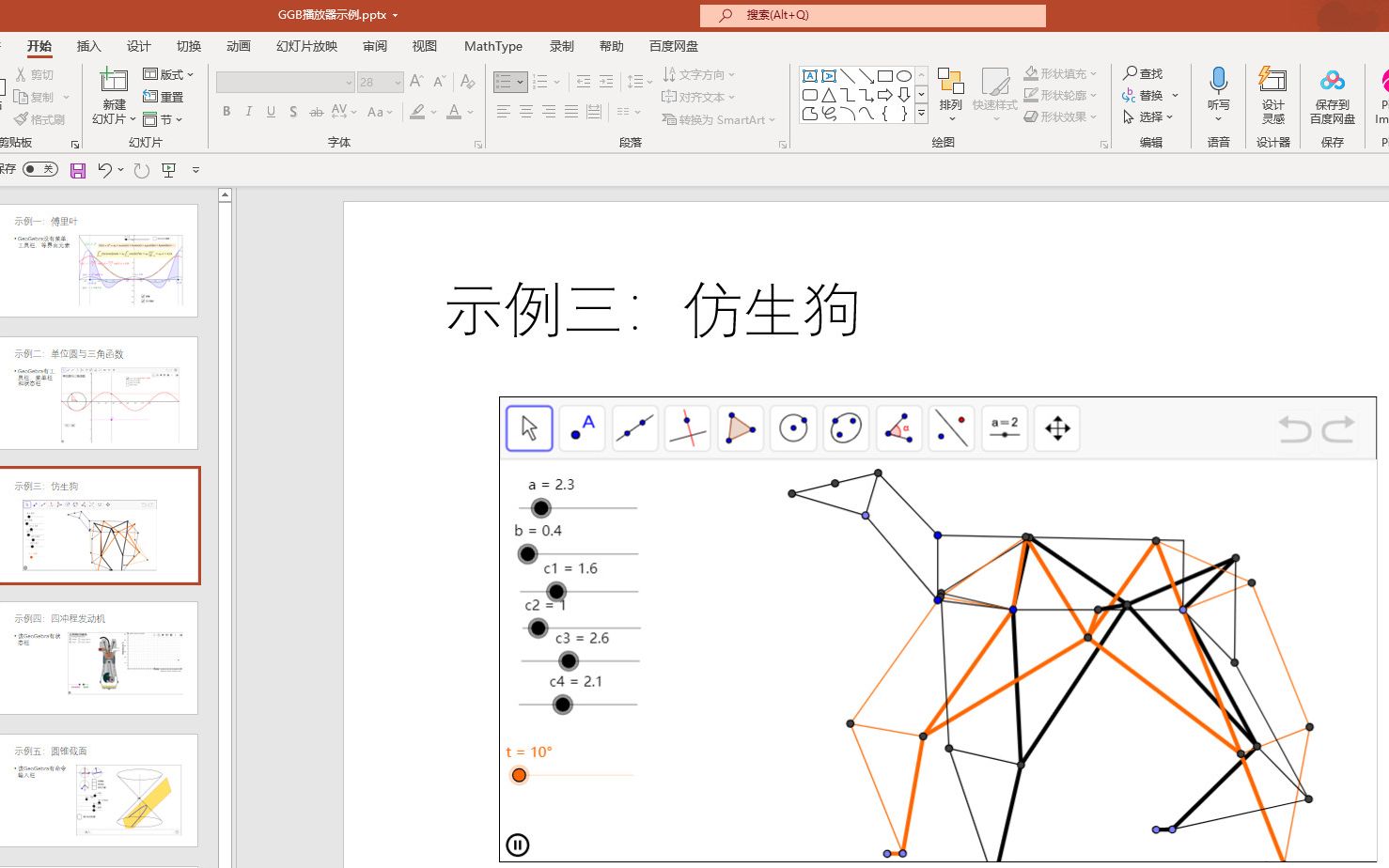Select the Circle with Center tool
The height and width of the screenshot is (868, 1389).
[x=793, y=428]
